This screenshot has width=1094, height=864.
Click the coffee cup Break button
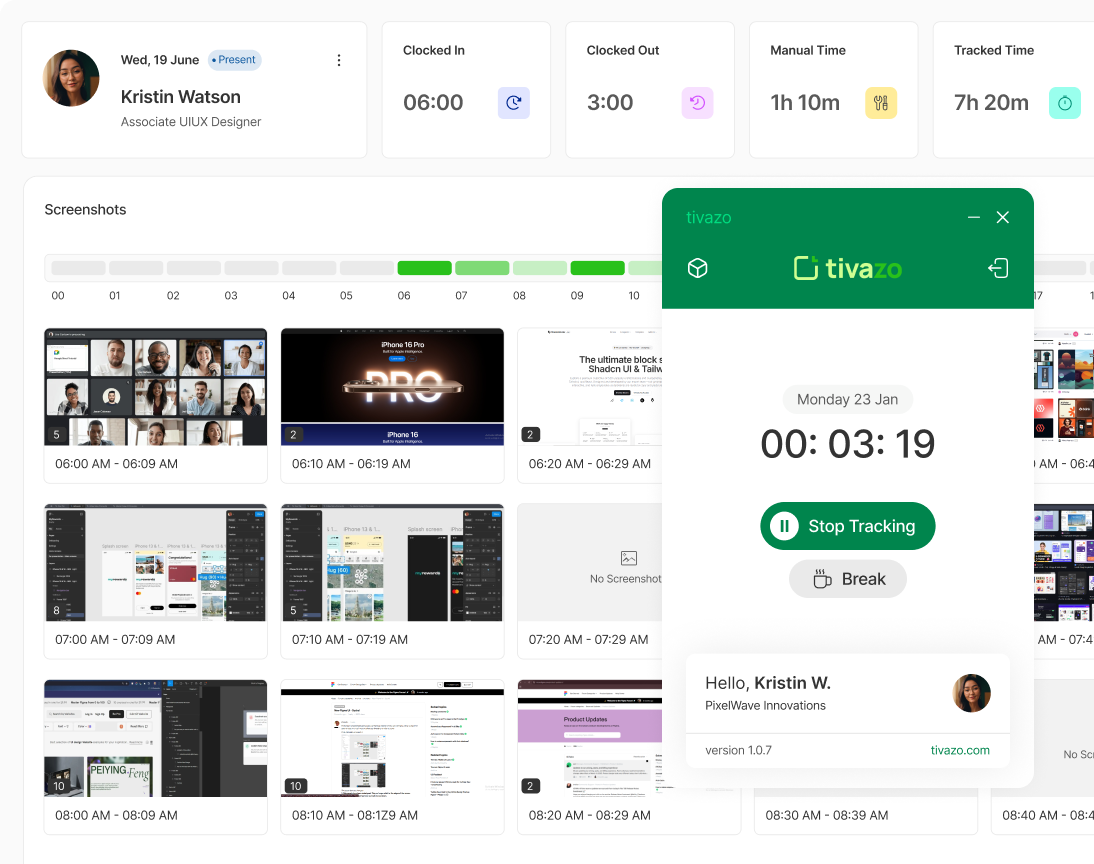(x=847, y=579)
